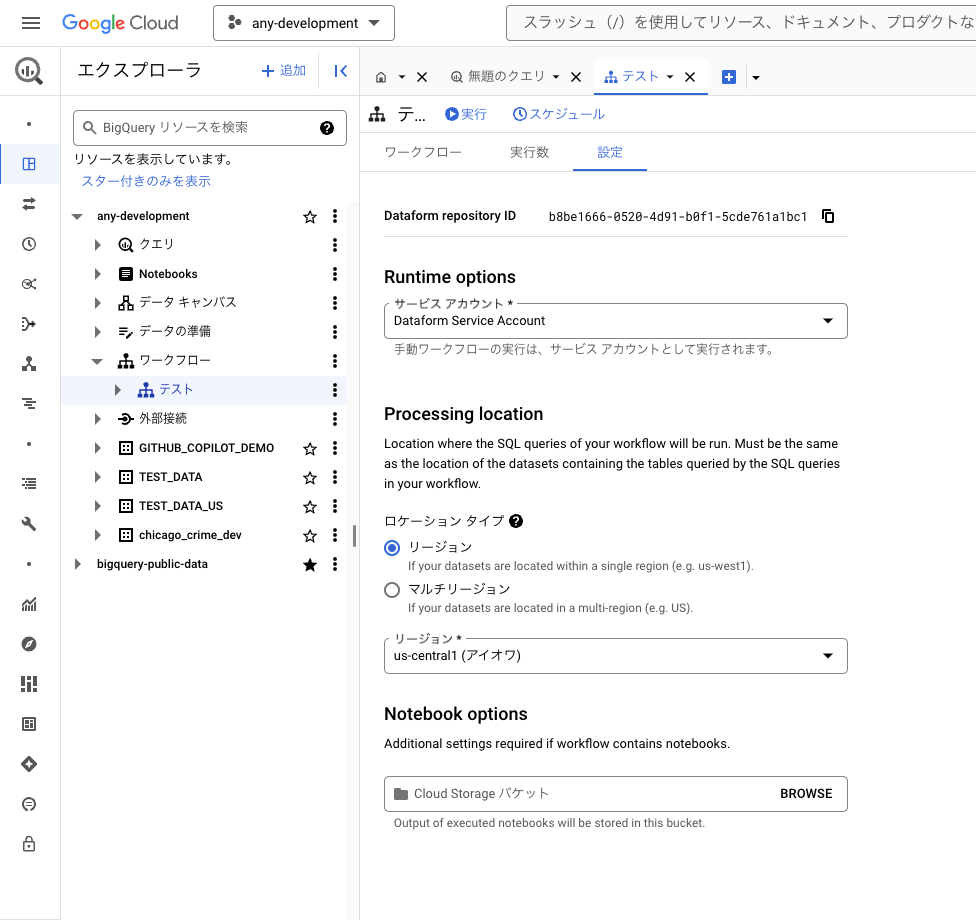Open data transfers arrows icon in sidebar
976x920 pixels.
29,204
